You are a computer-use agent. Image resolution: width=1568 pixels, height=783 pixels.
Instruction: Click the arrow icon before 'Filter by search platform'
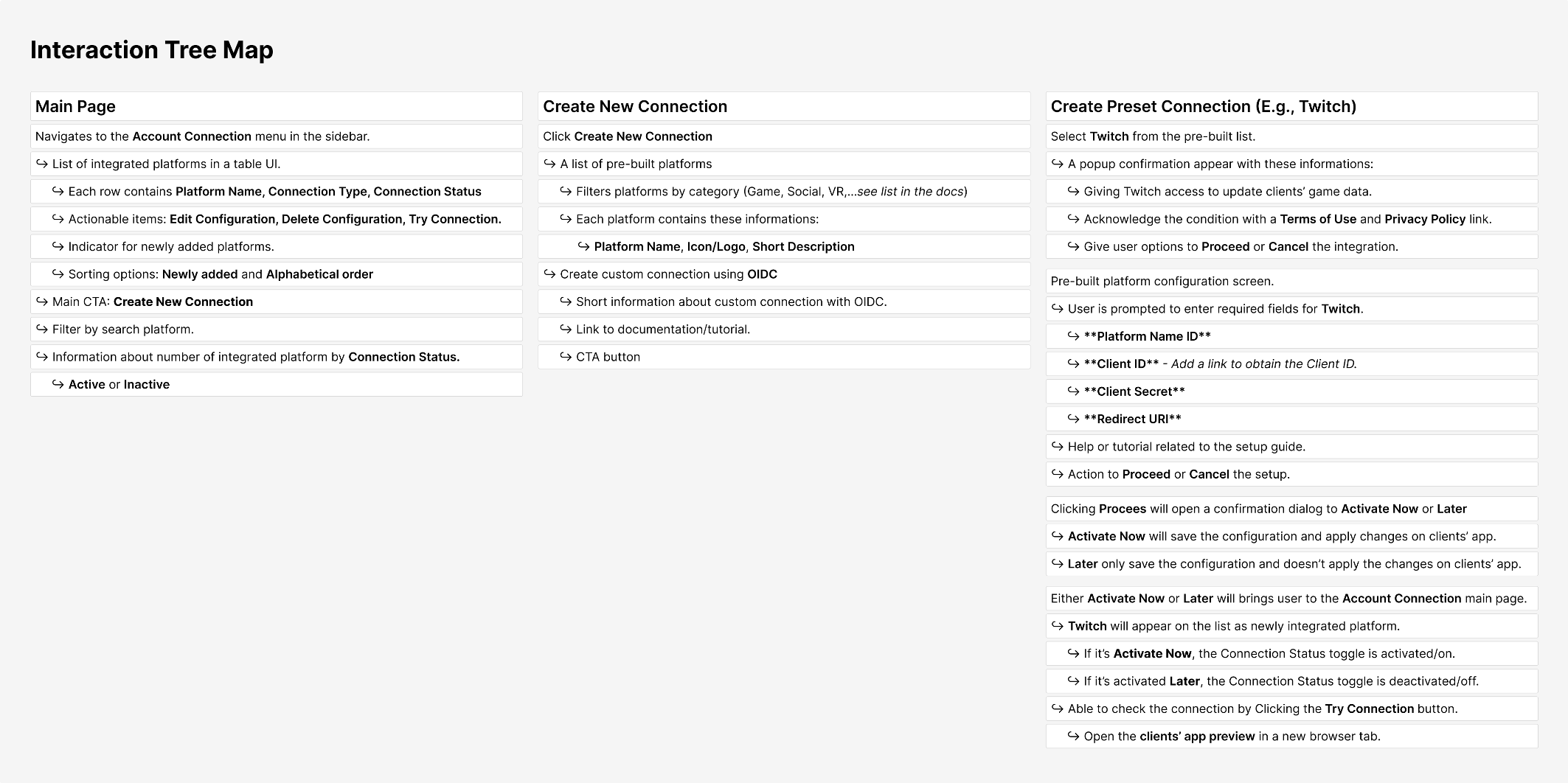tap(42, 330)
